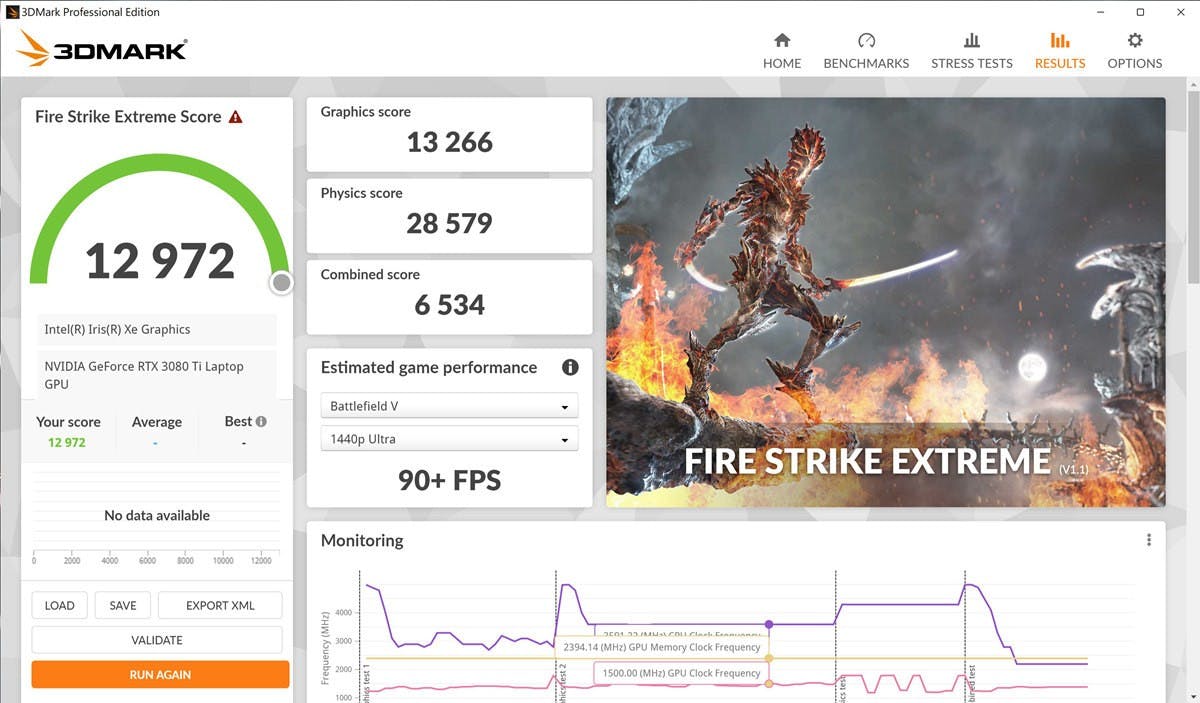Click the SAVE button
Screen dimensions: 1200x703
[x=123, y=605]
